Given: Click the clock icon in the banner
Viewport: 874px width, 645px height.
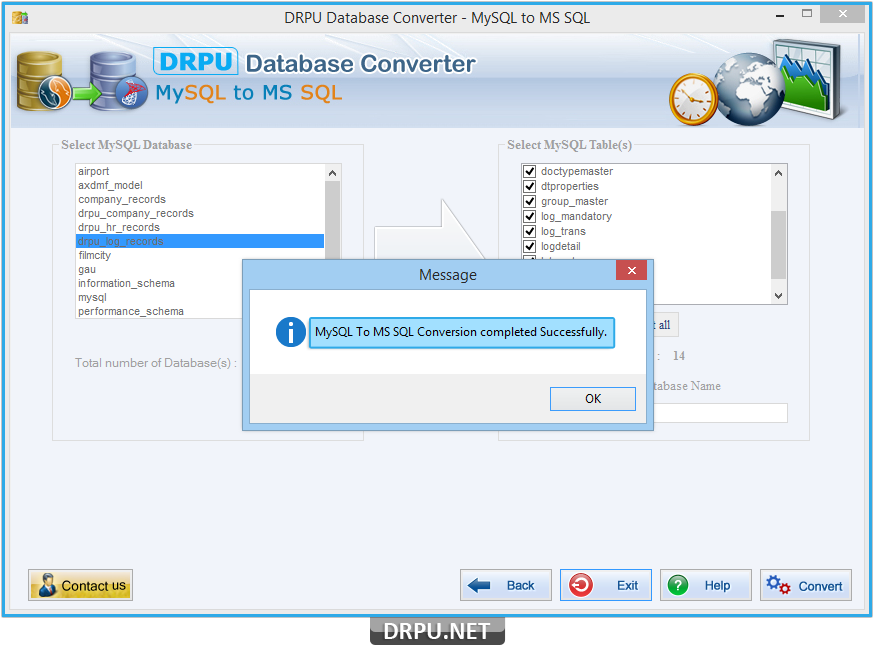Looking at the screenshot, I should click(x=693, y=99).
